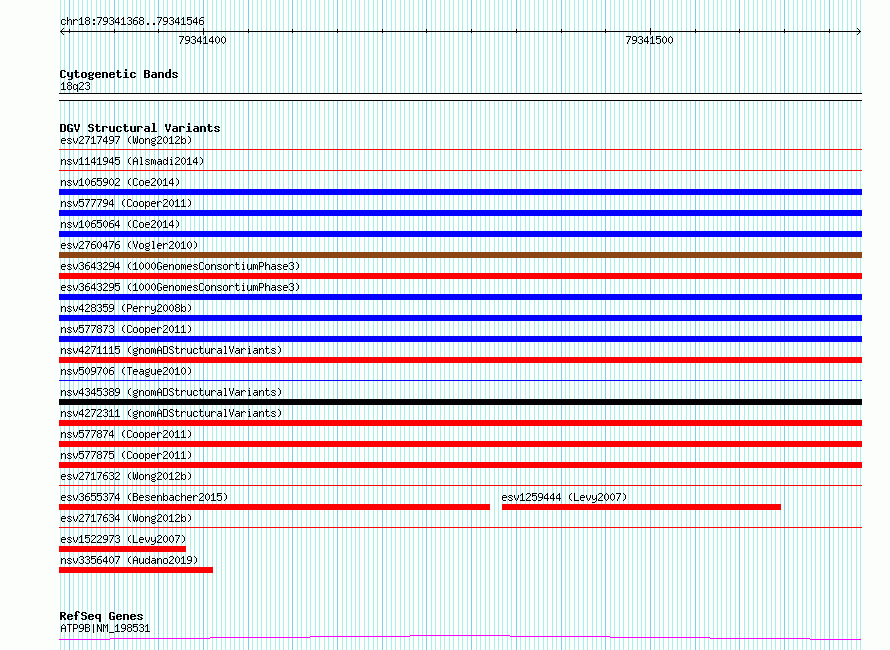Select the ATP9B|NM_198531 gene label

pyautogui.click(x=105, y=628)
